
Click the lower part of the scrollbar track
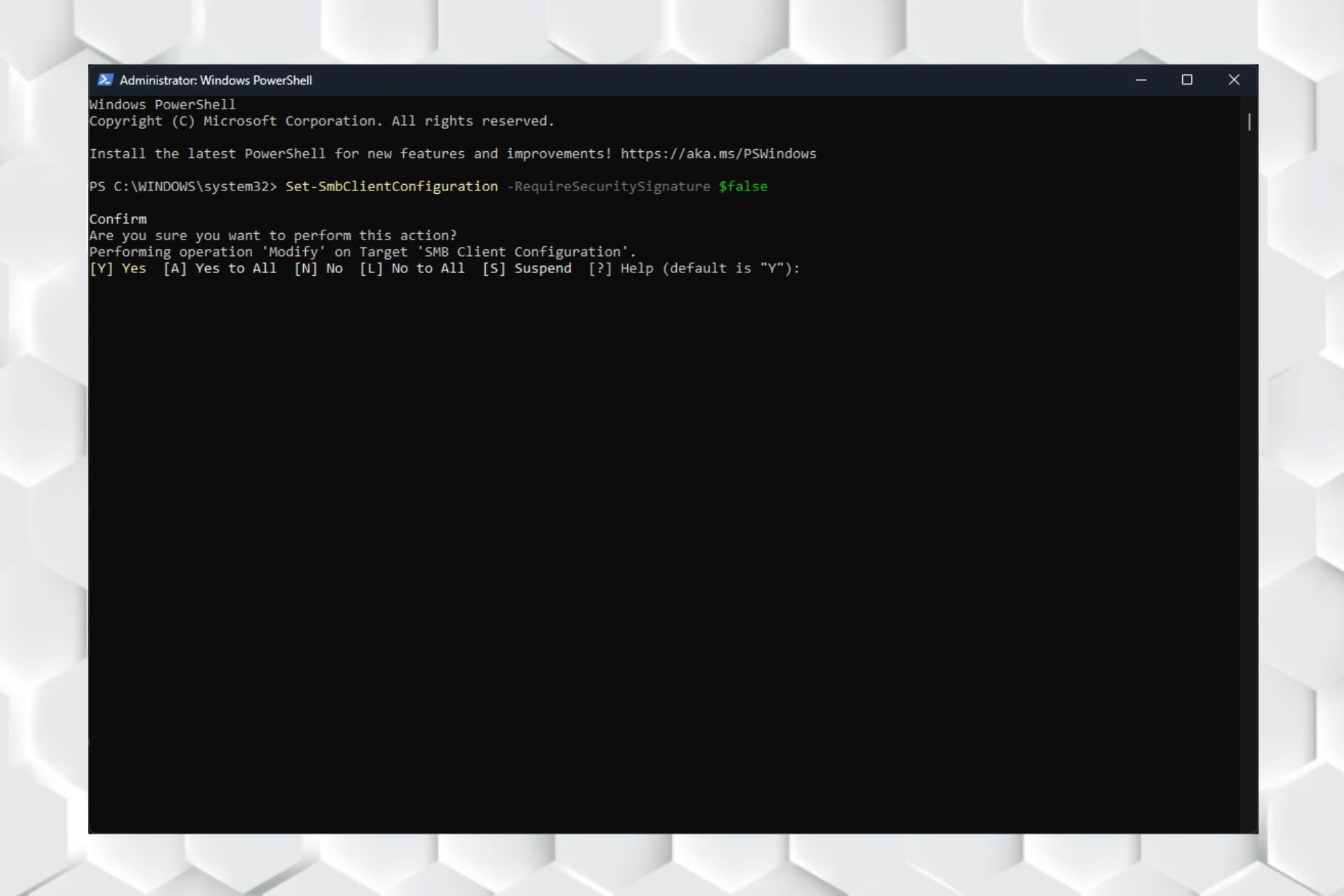1249,630
